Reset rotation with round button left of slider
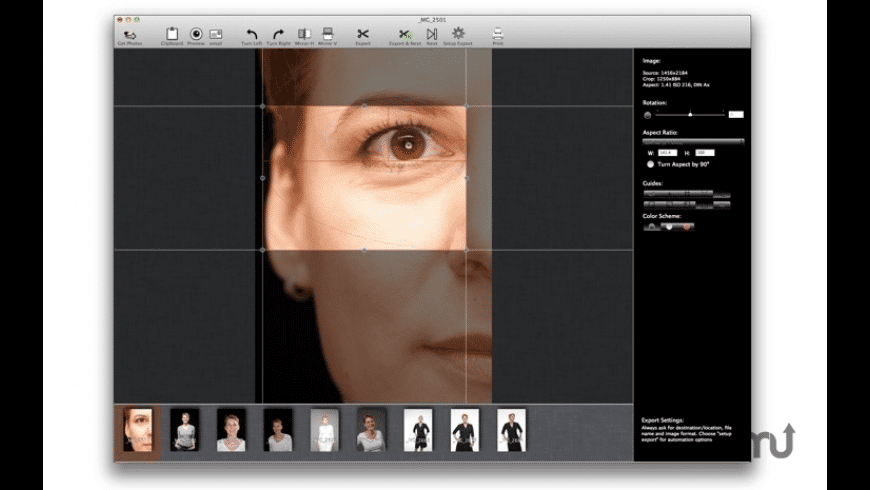This screenshot has width=870, height=490. point(648,115)
